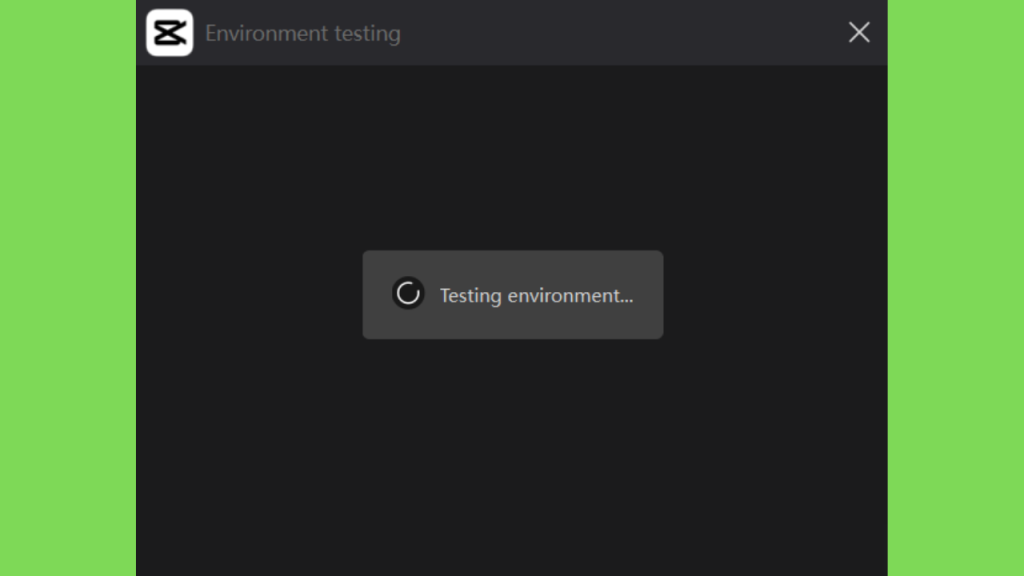The height and width of the screenshot is (576, 1024).
Task: Click the grey status box left of the spinner
Action: pyautogui.click(x=377, y=295)
